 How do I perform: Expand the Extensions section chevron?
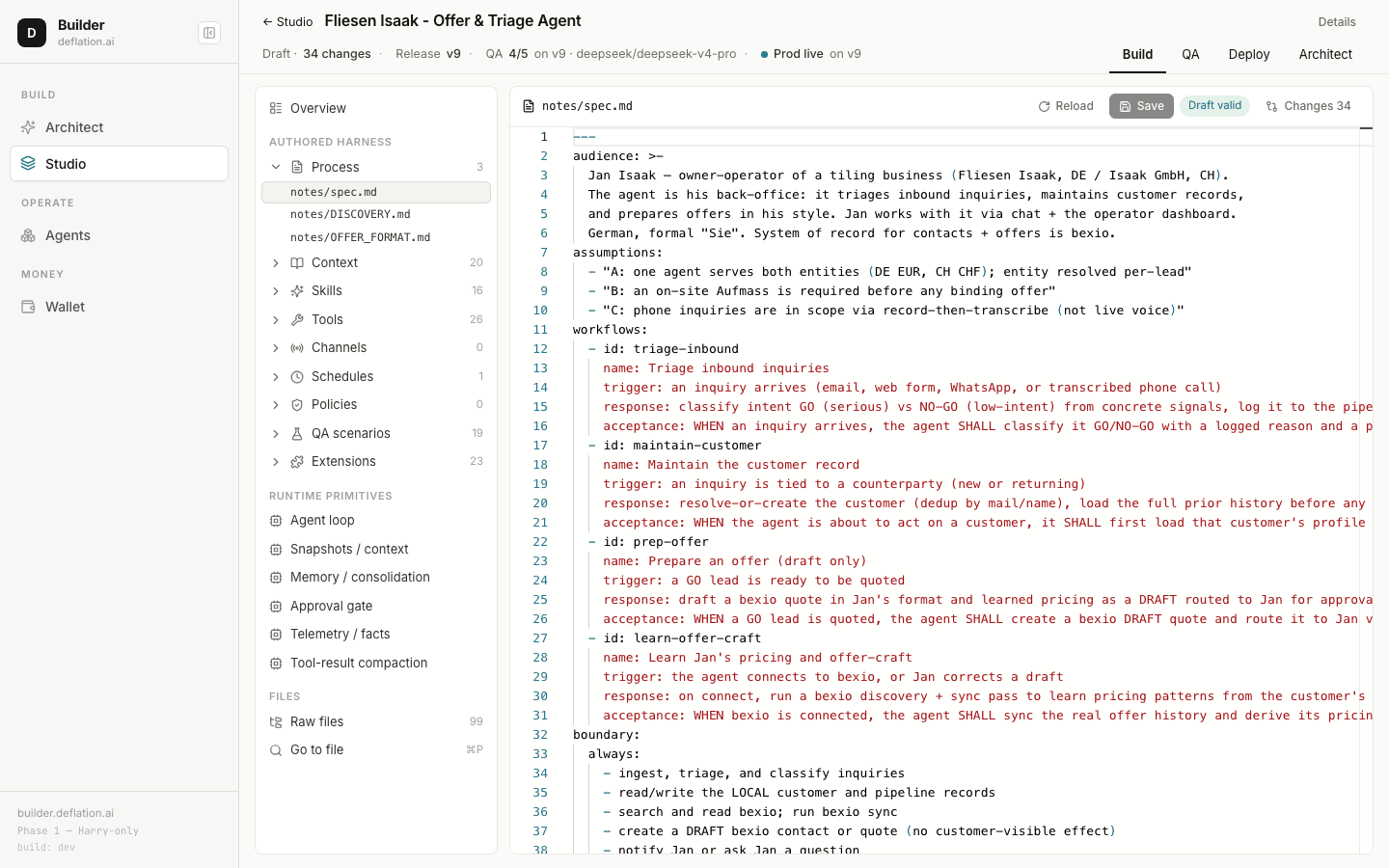coord(276,461)
